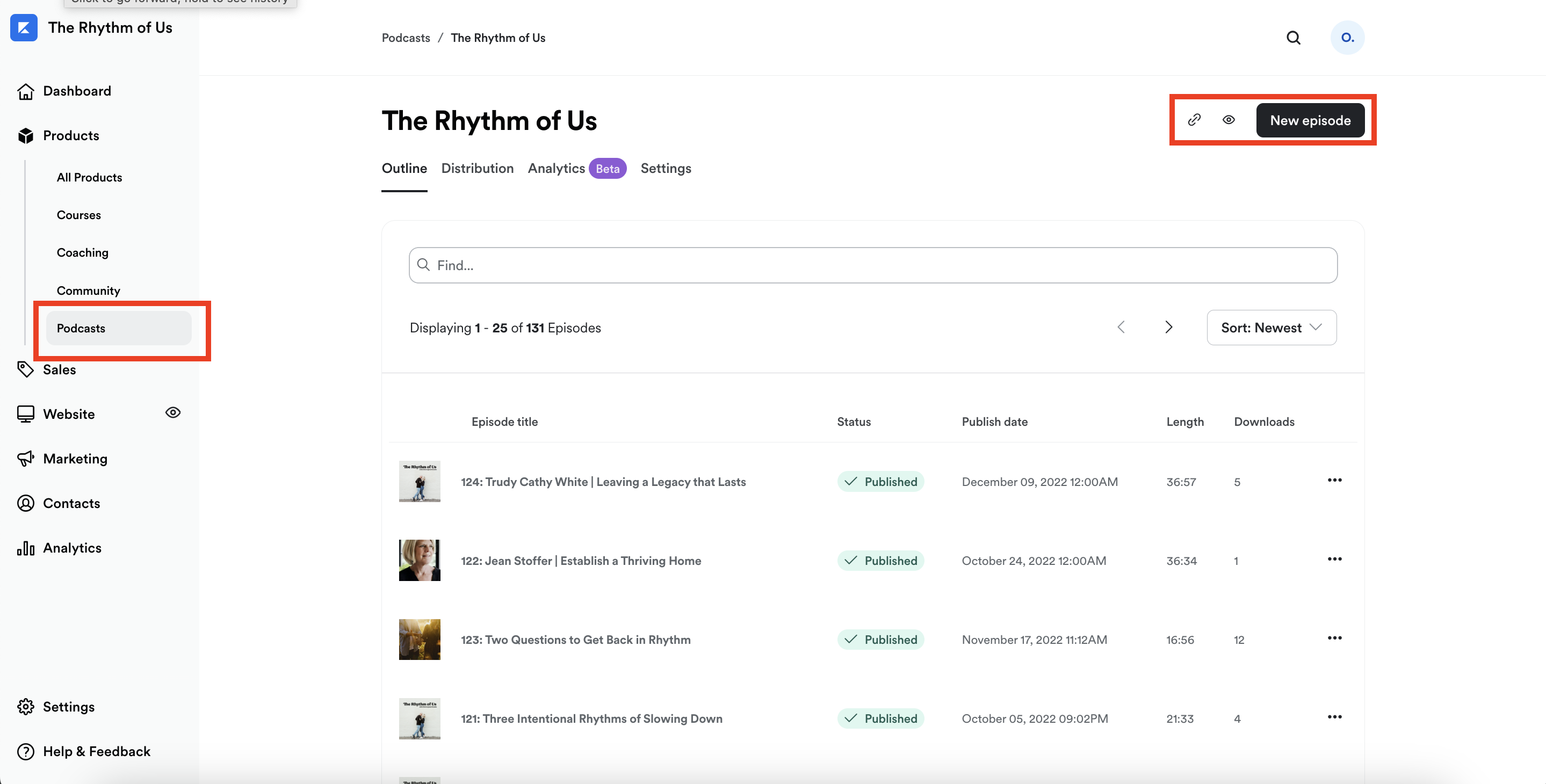Open episode 124: Trudy Cathy White title
1546x784 pixels.
click(x=603, y=482)
